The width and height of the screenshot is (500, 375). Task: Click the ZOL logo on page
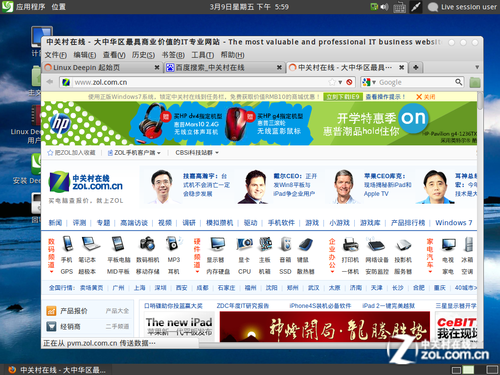(x=86, y=182)
